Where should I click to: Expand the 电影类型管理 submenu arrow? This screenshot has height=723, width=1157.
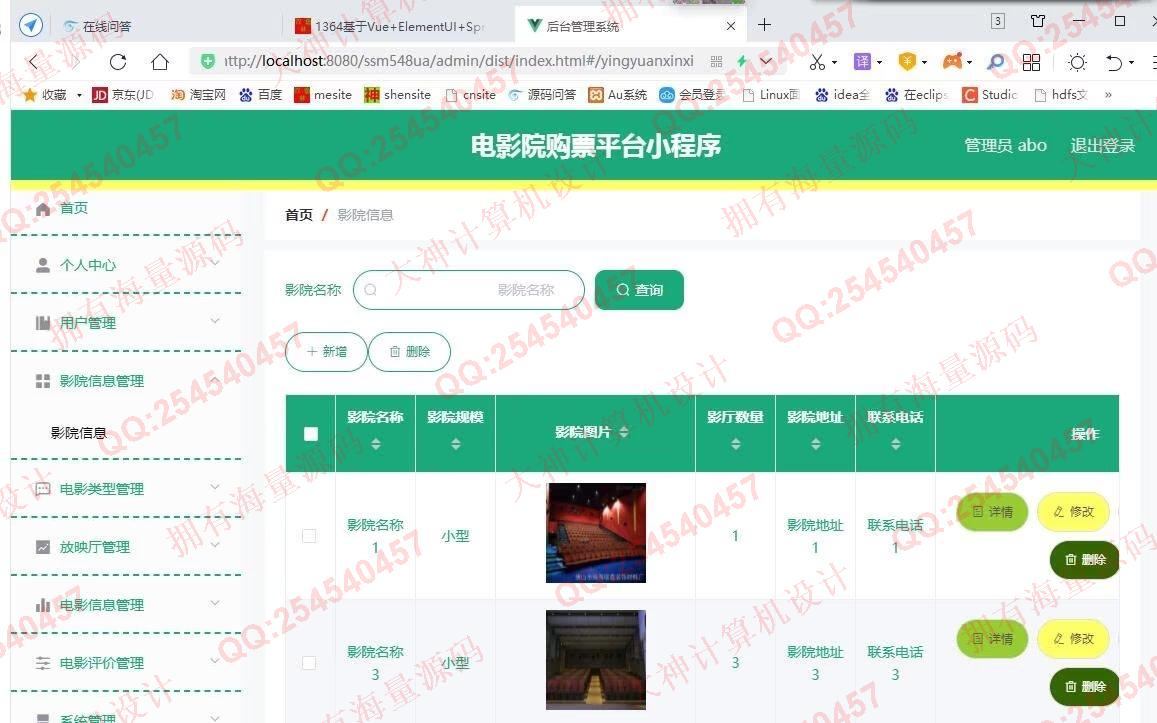pyautogui.click(x=215, y=487)
